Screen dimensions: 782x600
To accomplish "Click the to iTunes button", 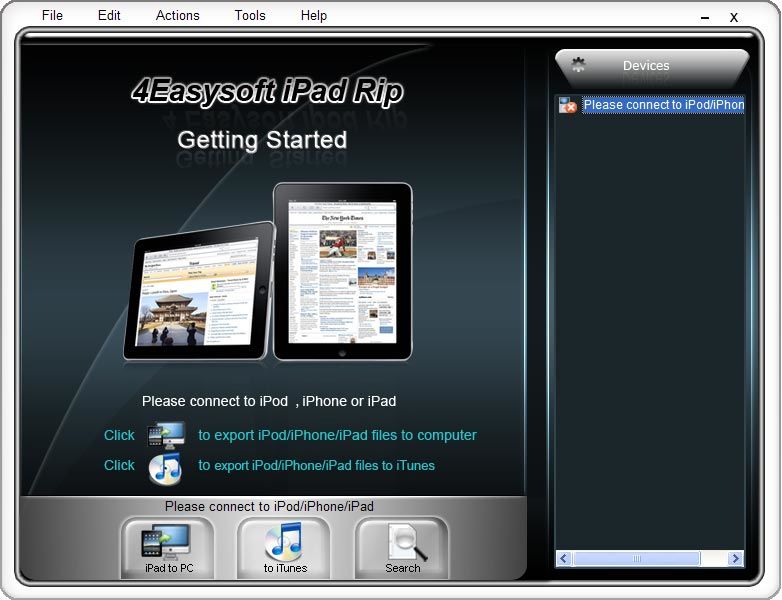I will [x=284, y=548].
